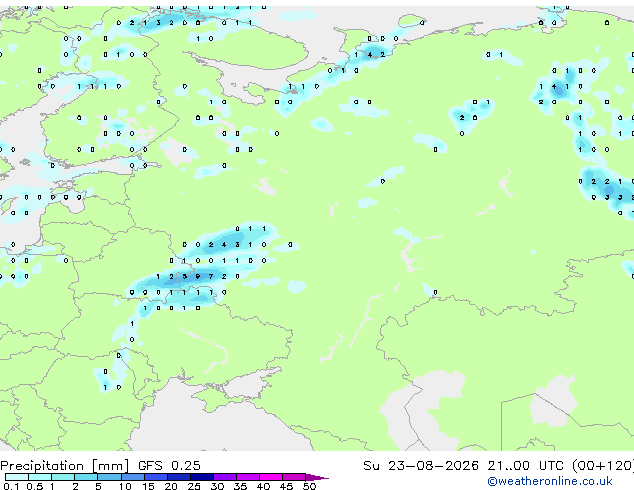Image resolution: width=634 pixels, height=490 pixels.
Task: Click the '40' legend scale label
Action: [x=263, y=486]
